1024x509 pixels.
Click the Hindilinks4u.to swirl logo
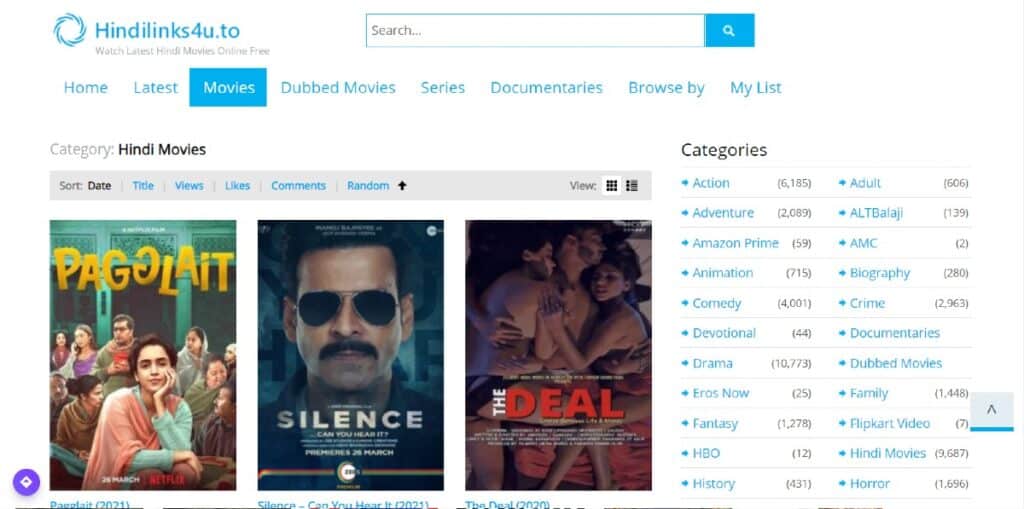coord(69,30)
